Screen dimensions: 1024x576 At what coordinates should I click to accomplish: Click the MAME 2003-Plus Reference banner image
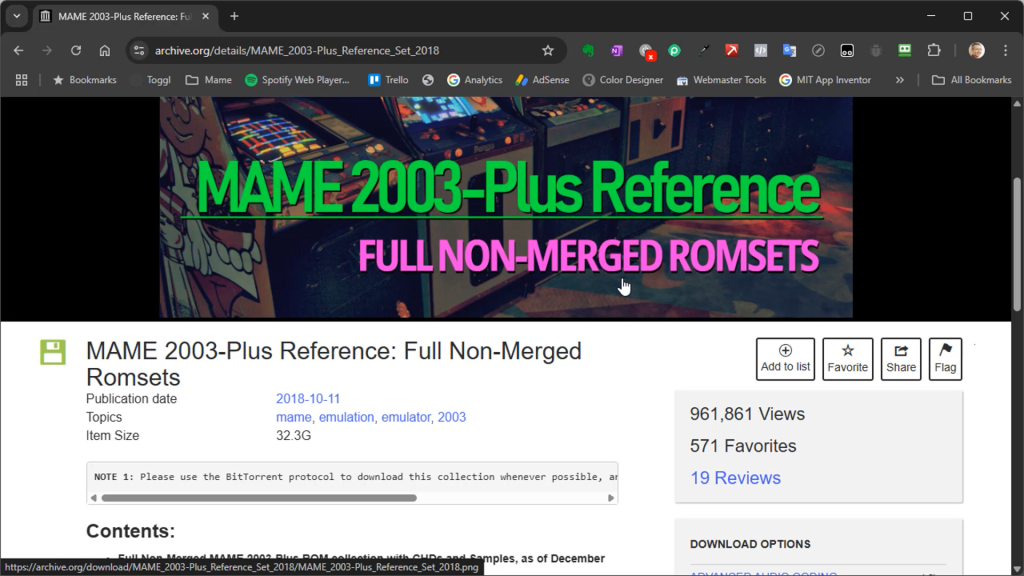tap(506, 208)
